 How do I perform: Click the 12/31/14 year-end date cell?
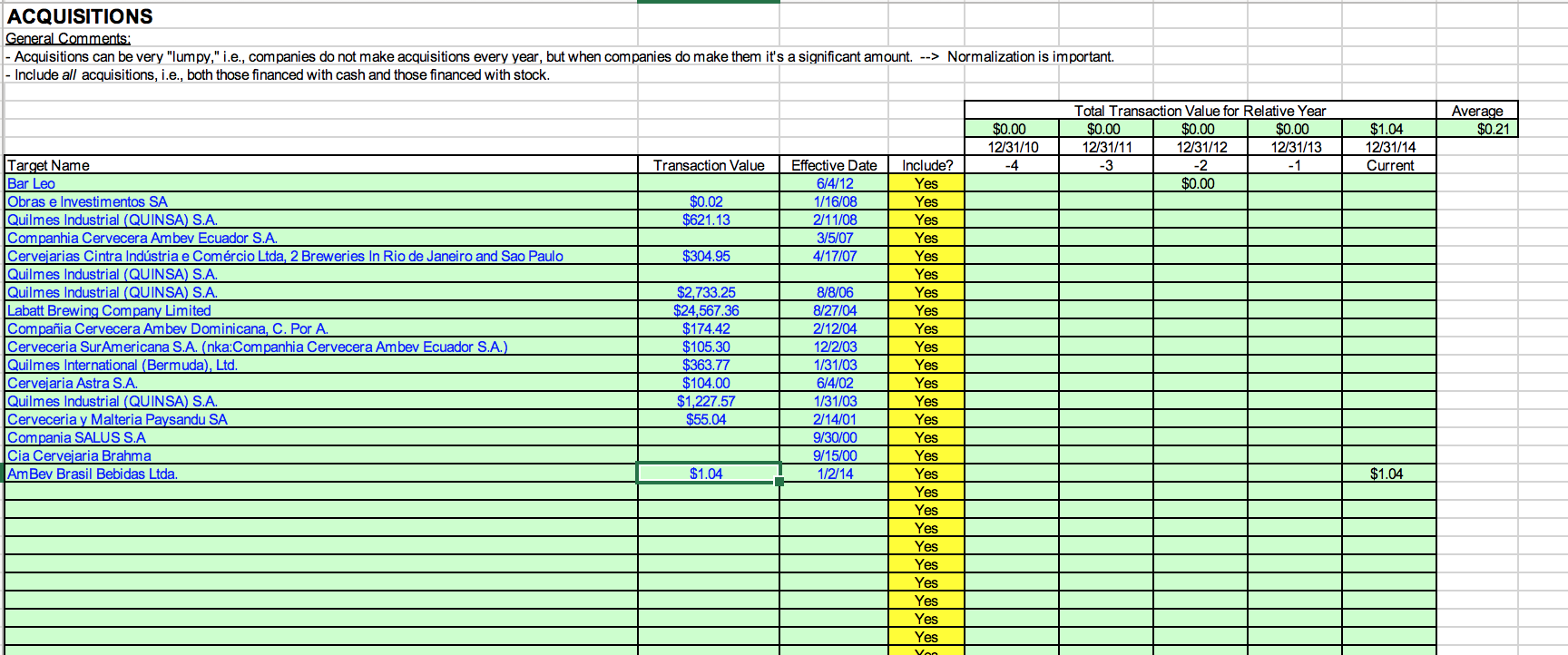(1390, 147)
